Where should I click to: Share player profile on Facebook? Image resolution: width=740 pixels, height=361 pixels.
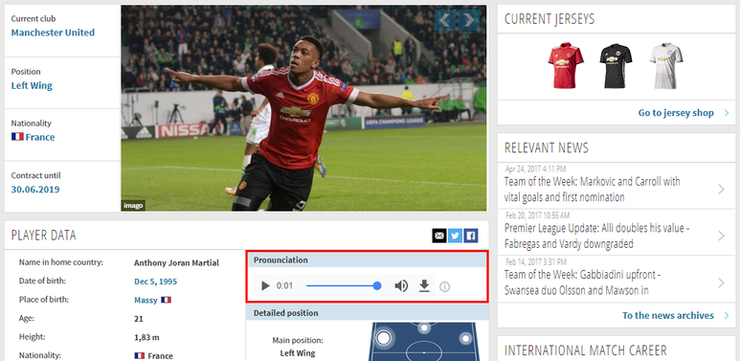(x=471, y=235)
